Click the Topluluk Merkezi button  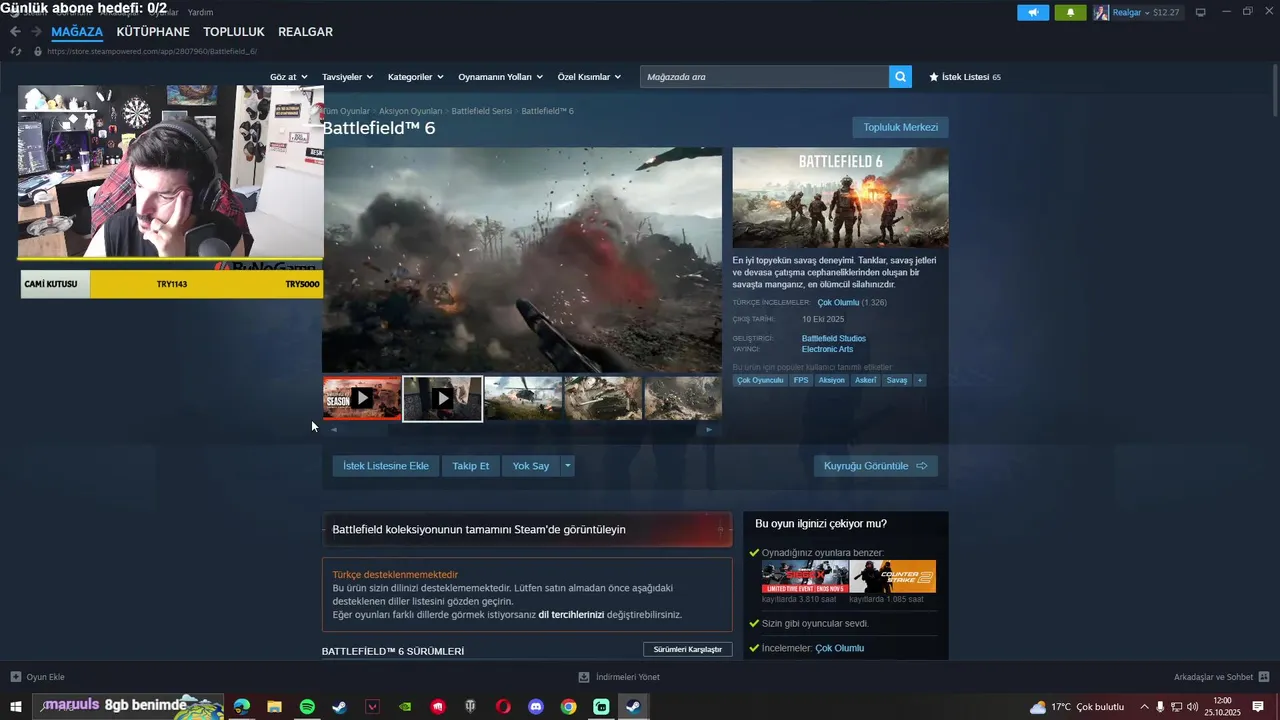coord(900,127)
